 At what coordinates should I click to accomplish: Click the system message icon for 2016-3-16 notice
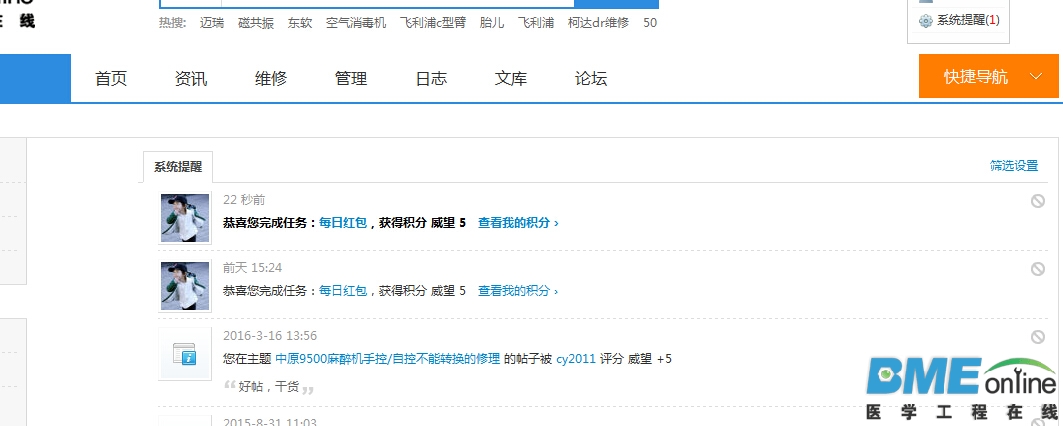click(185, 354)
